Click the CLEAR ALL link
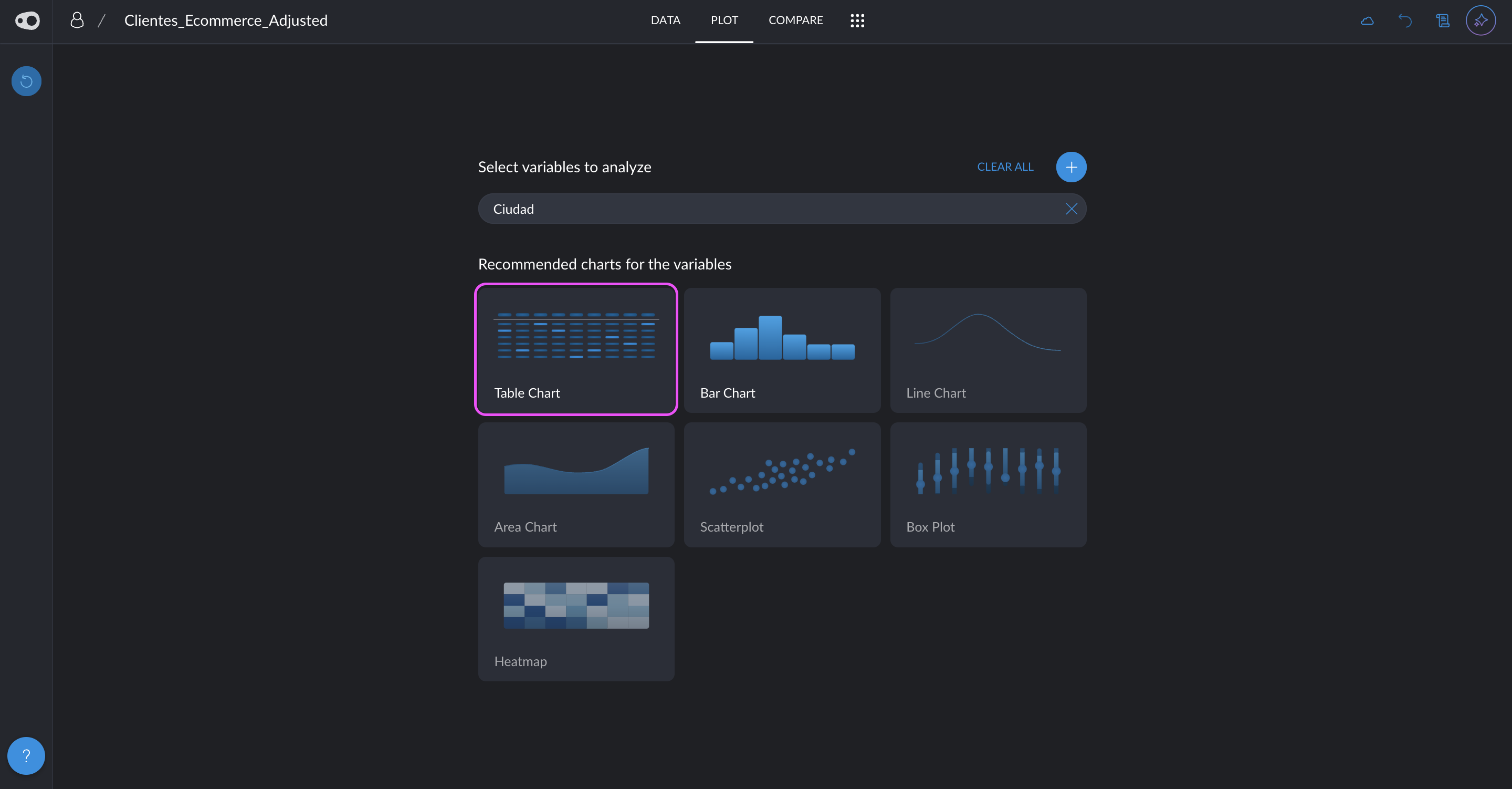1512x789 pixels. pyautogui.click(x=1005, y=167)
